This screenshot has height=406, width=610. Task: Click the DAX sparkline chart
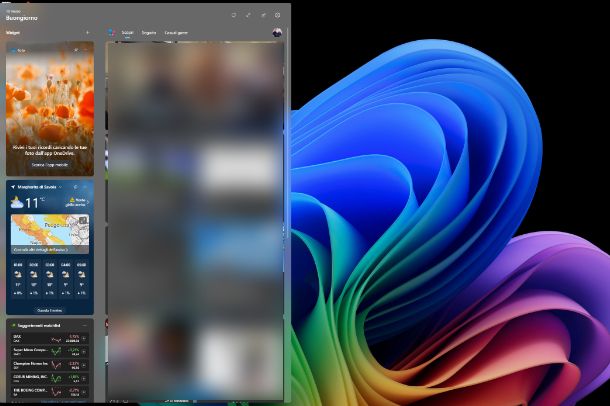pyautogui.click(x=57, y=339)
